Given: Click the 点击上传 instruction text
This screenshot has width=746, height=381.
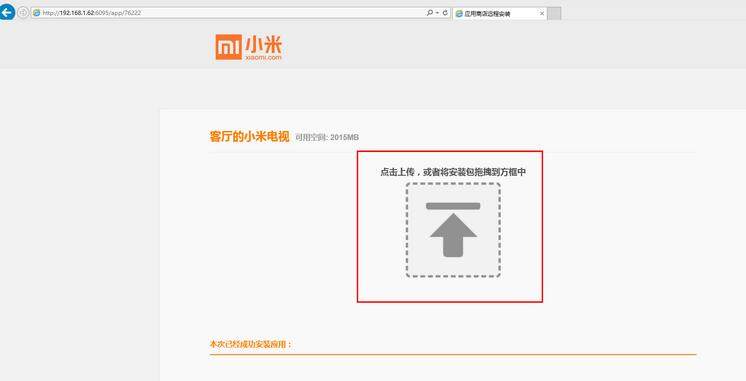Looking at the screenshot, I should pos(453,172).
